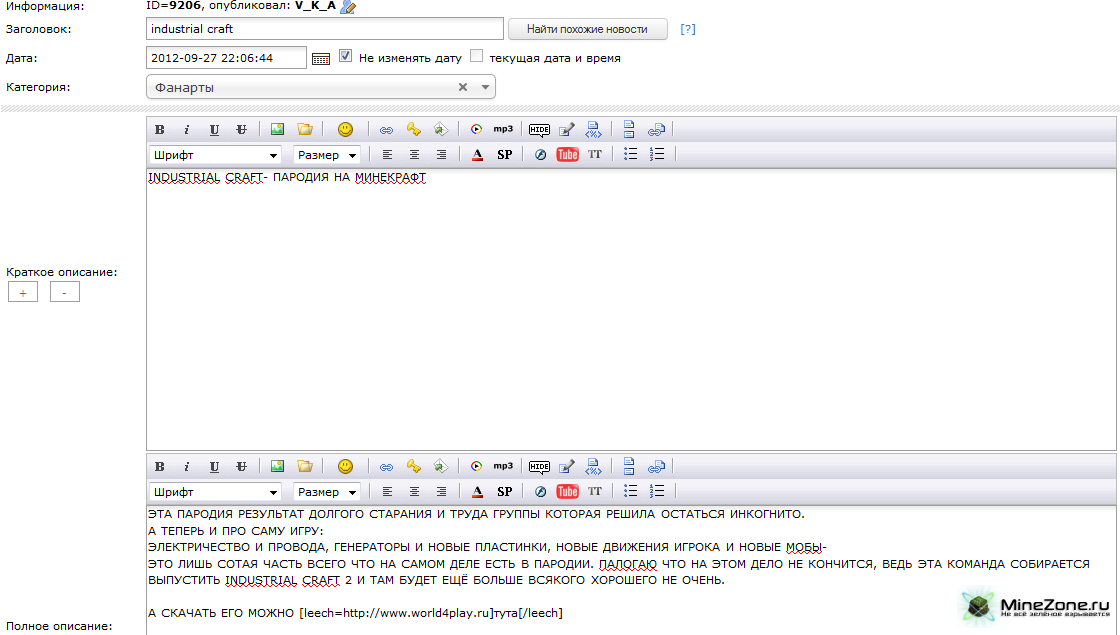1120x635 pixels.
Task: Click YouTube icon in short description toolbar
Action: (x=567, y=154)
